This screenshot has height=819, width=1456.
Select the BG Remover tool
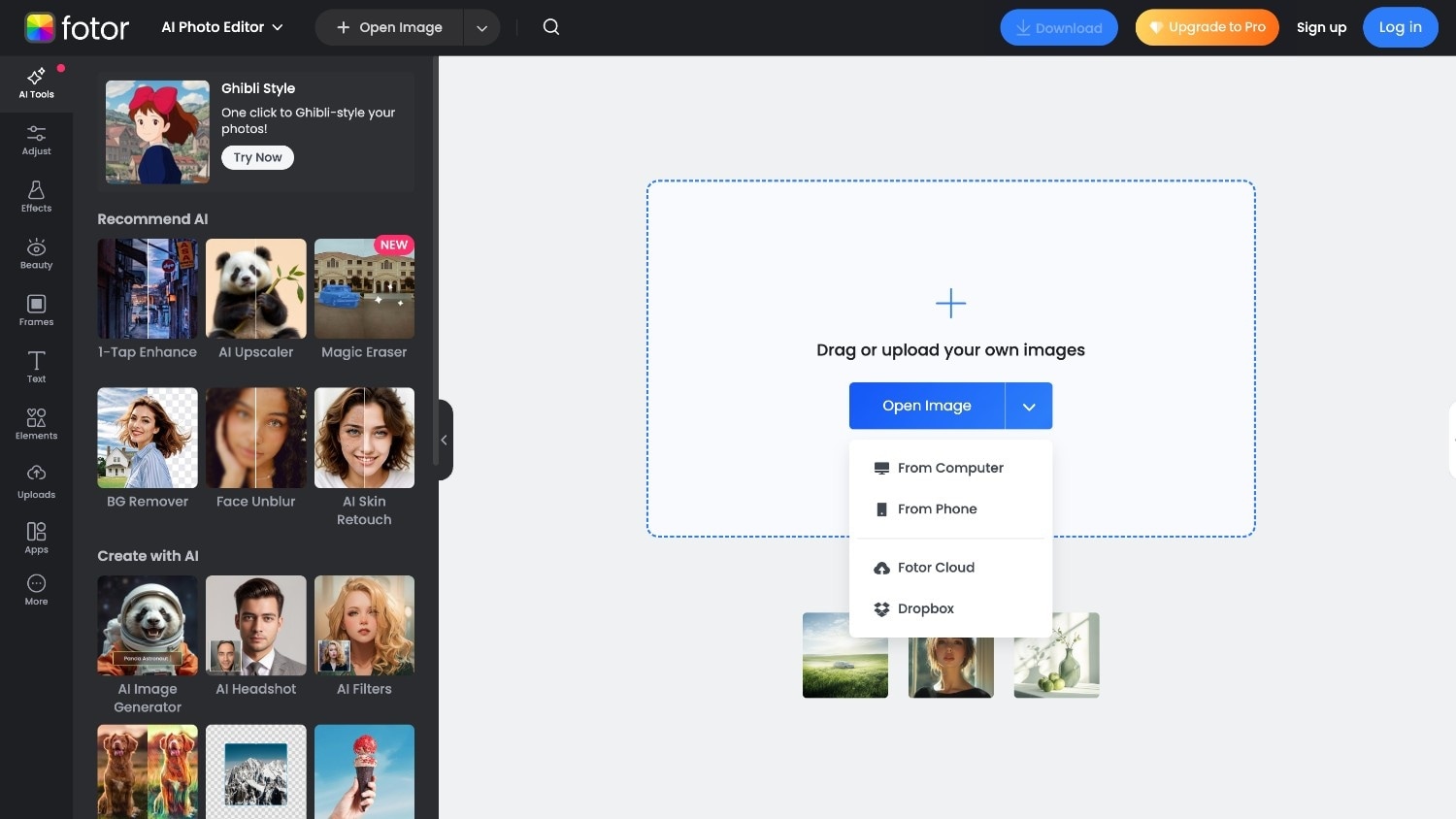pos(148,449)
